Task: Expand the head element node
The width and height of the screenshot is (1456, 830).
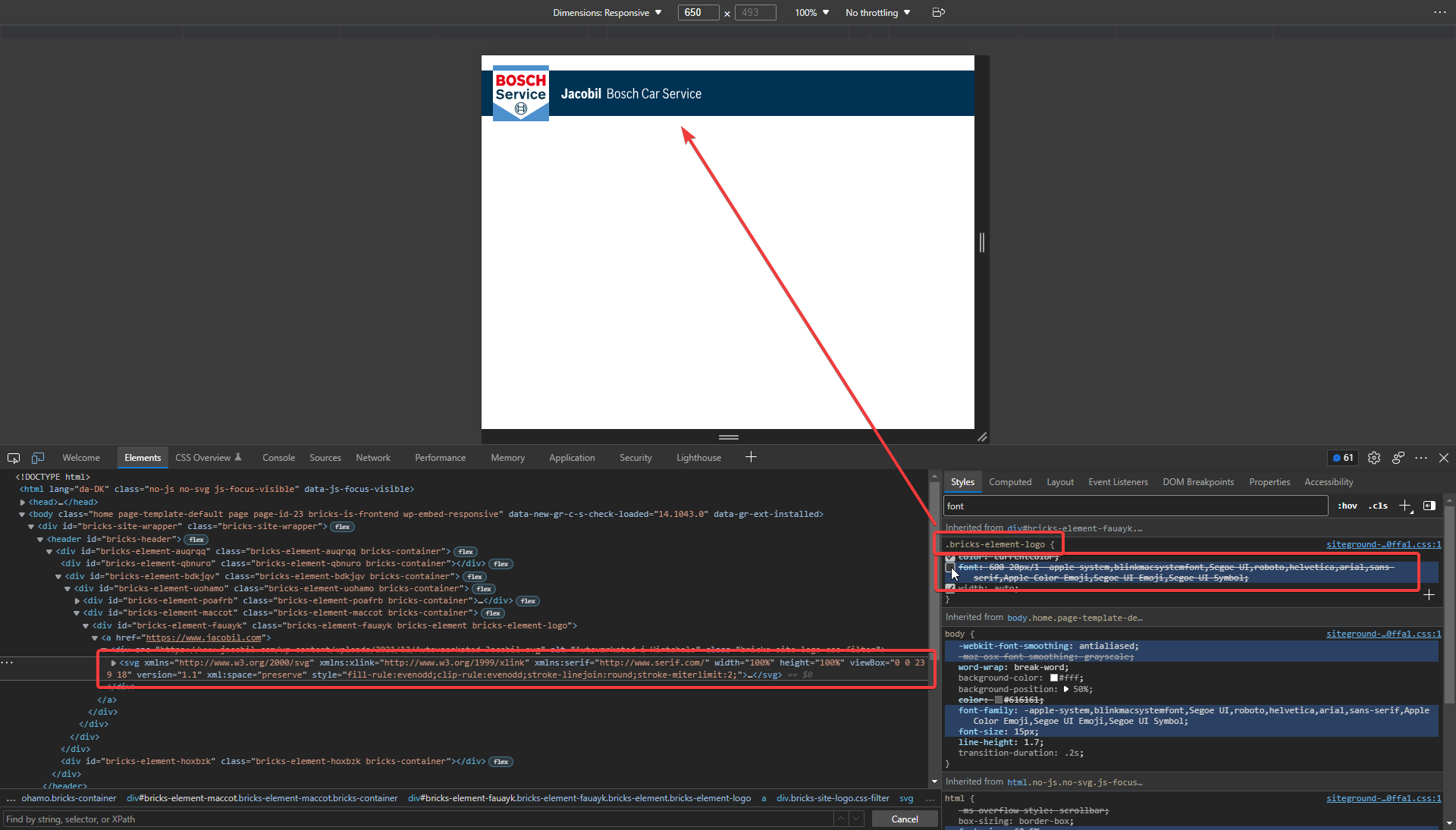Action: pos(23,502)
